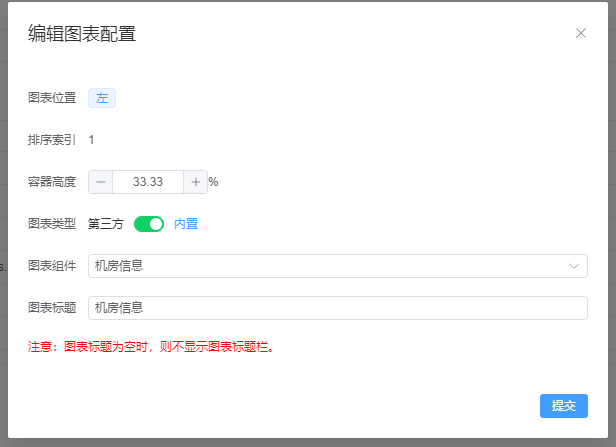
Task: Select the 内置 chart type label
Action: (x=186, y=224)
